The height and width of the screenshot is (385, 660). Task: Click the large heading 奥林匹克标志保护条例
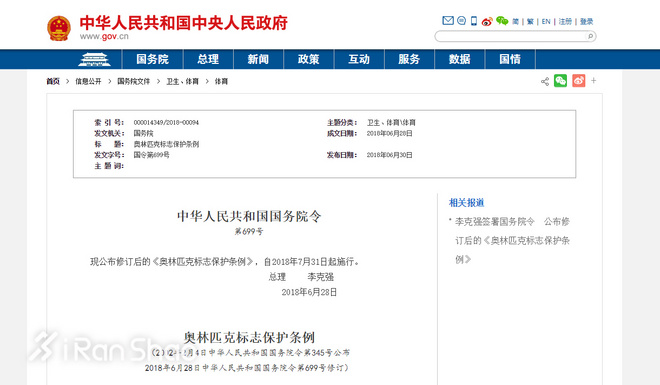(x=249, y=337)
